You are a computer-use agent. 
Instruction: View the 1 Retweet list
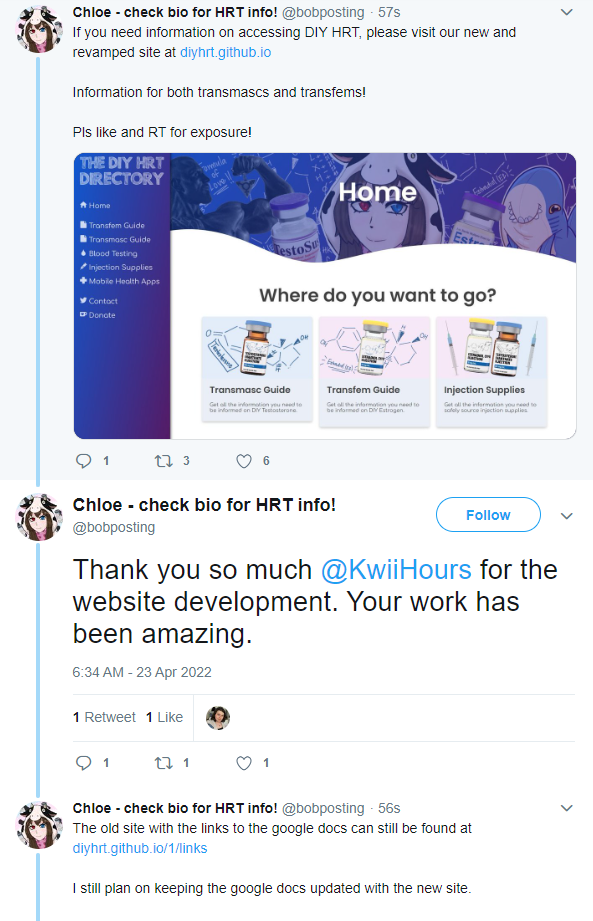click(104, 717)
